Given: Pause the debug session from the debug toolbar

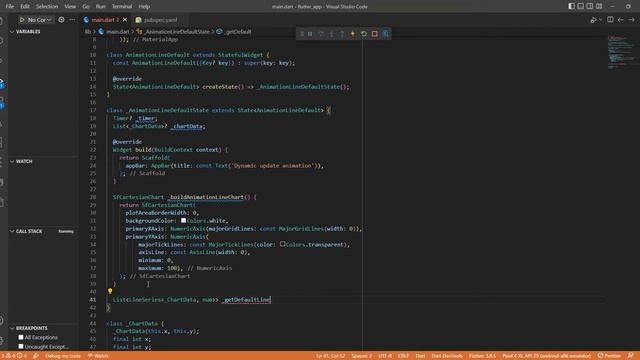Looking at the screenshot, I should [x=310, y=34].
